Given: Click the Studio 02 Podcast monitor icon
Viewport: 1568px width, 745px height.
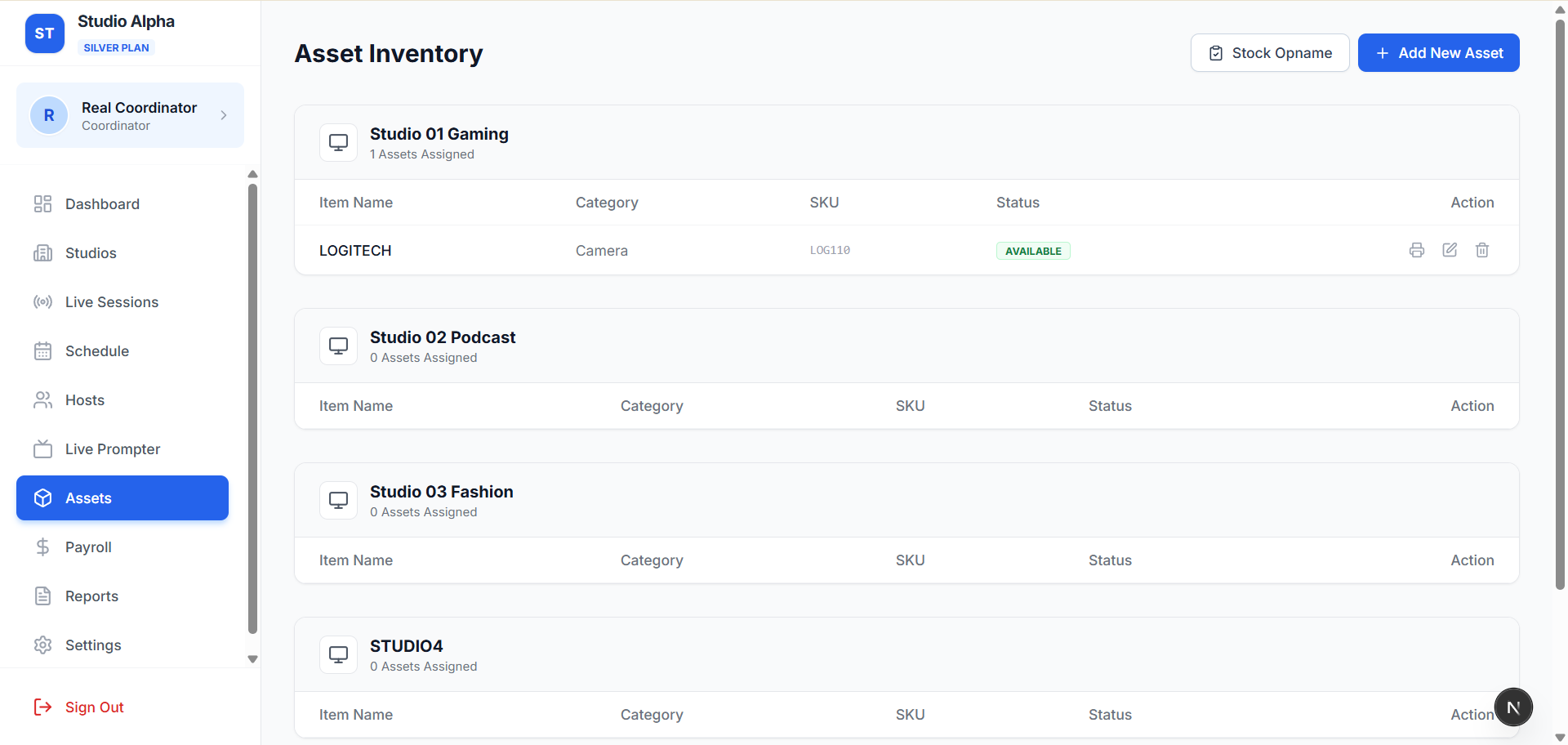Looking at the screenshot, I should pyautogui.click(x=338, y=346).
